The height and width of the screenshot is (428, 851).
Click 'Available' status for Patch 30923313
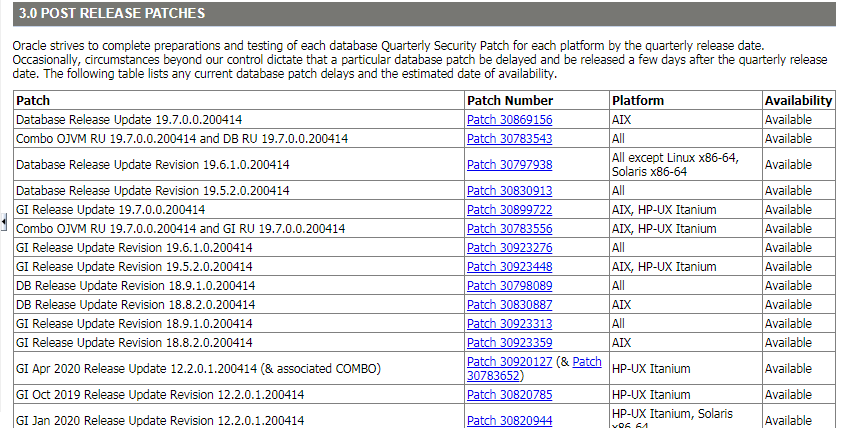point(799,324)
